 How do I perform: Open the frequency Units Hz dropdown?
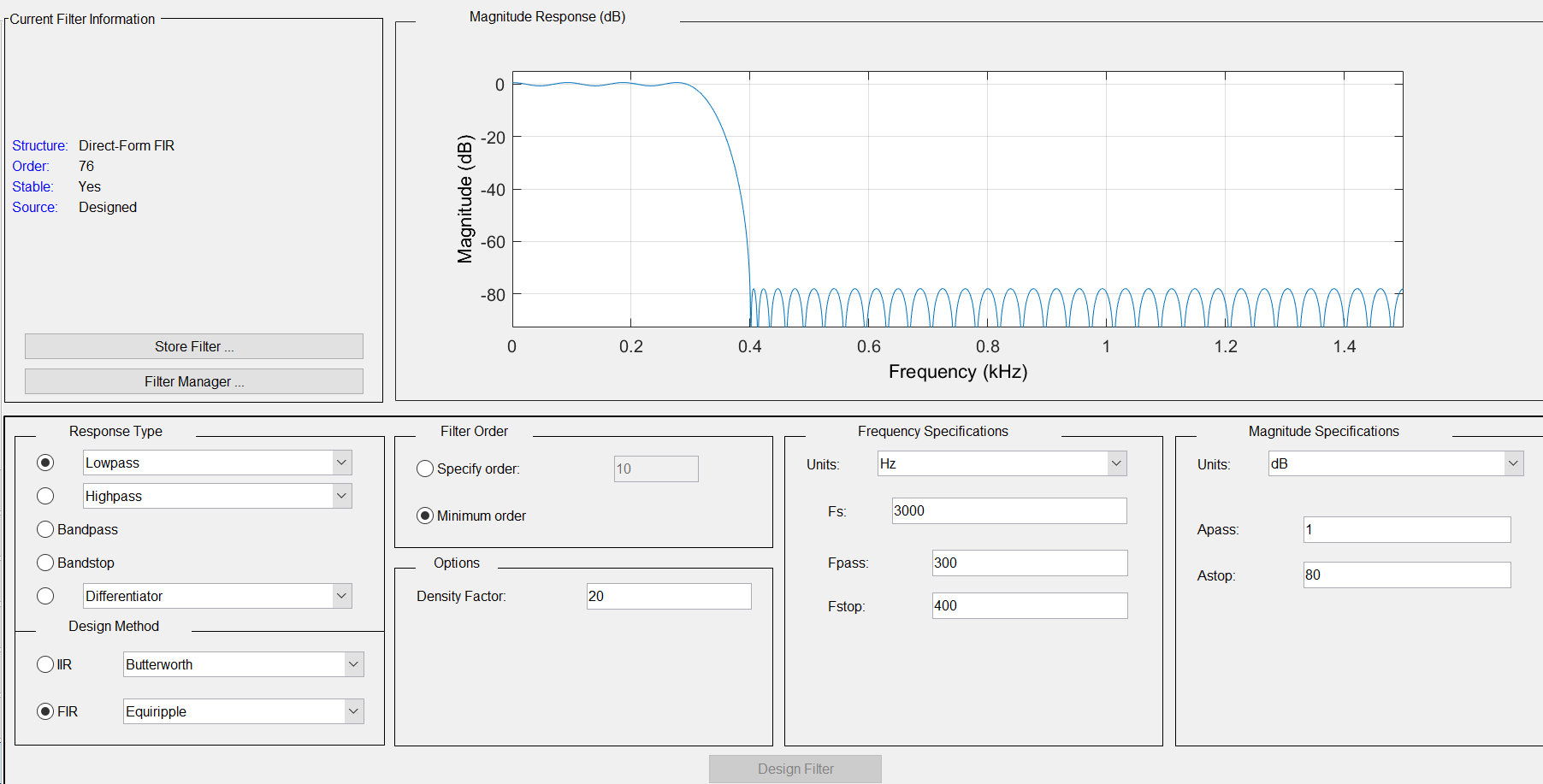coord(1002,463)
